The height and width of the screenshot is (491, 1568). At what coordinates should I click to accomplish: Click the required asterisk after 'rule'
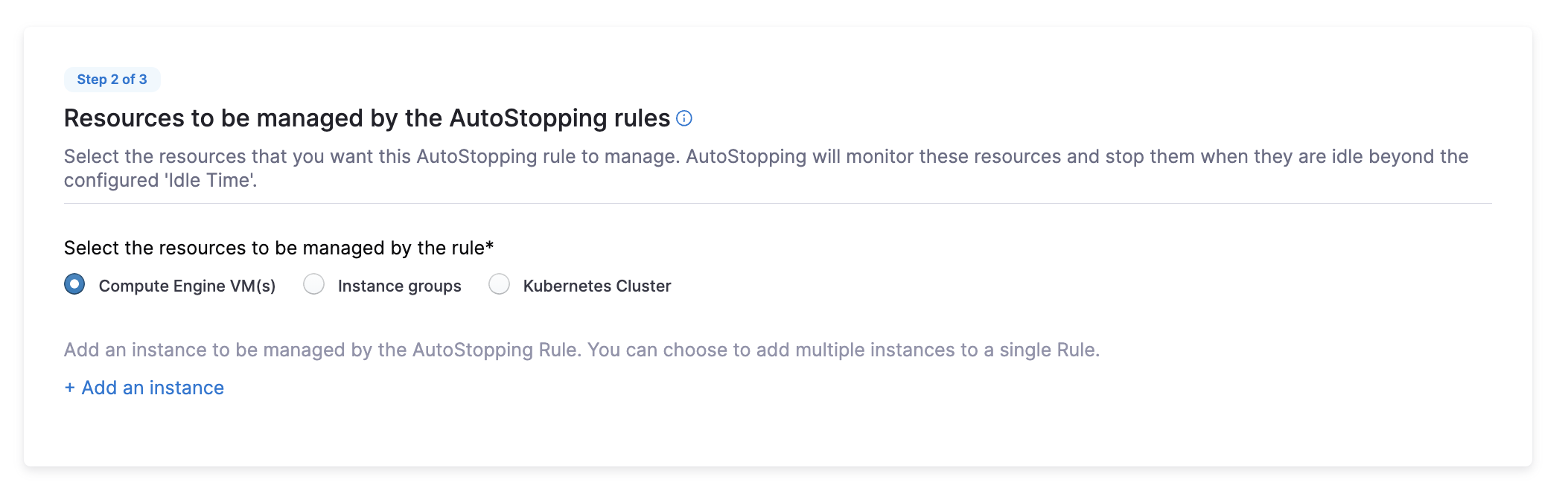[x=490, y=246]
